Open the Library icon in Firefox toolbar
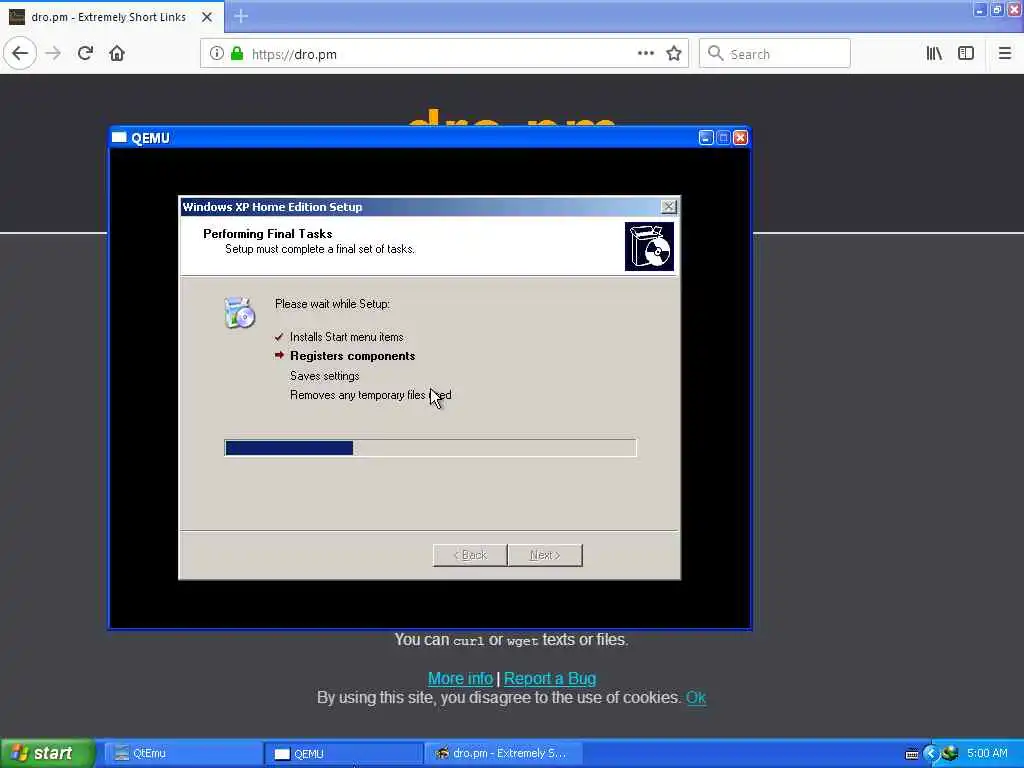 point(934,54)
